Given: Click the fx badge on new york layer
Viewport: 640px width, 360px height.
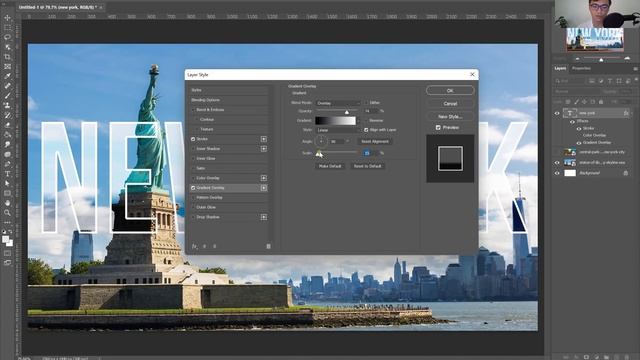Looking at the screenshot, I should click(626, 113).
